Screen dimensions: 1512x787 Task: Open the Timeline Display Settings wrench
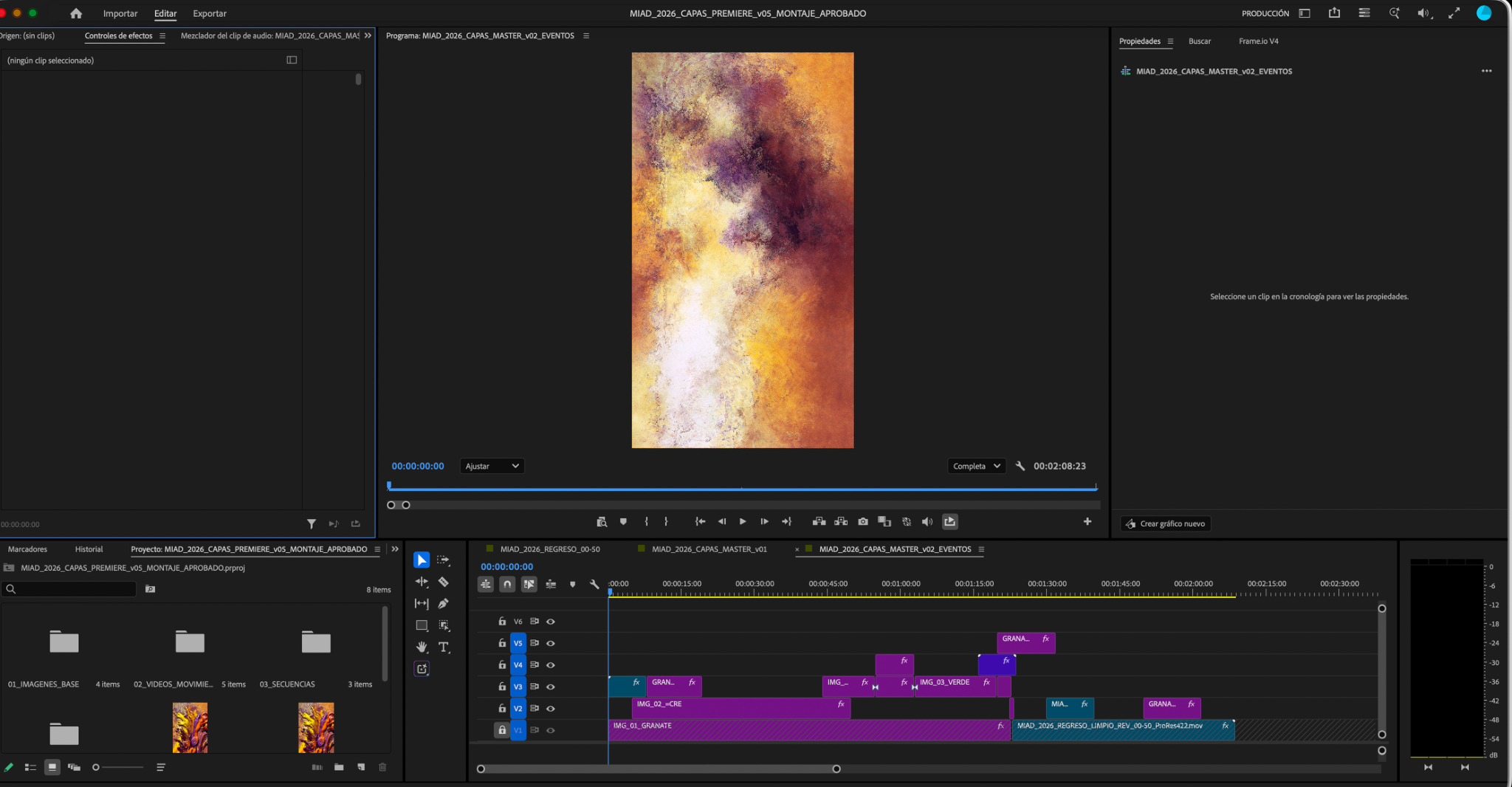point(594,584)
